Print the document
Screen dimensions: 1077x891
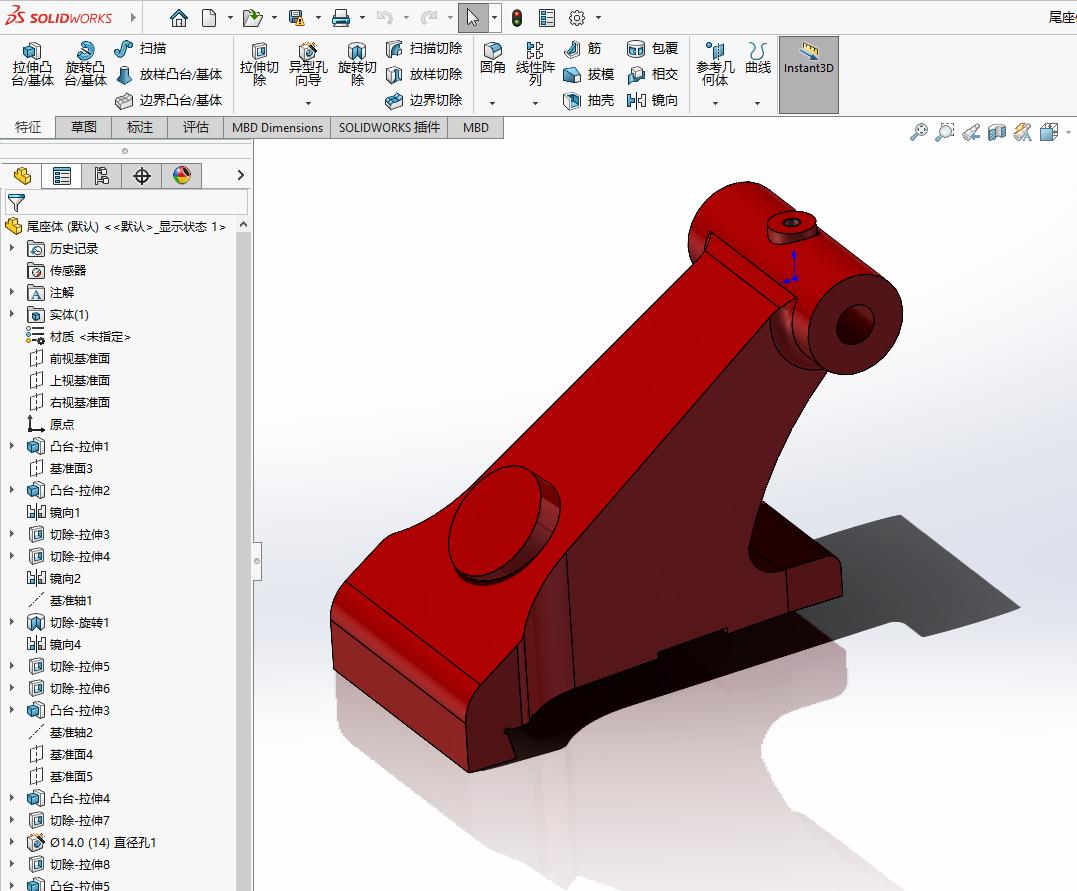(341, 18)
